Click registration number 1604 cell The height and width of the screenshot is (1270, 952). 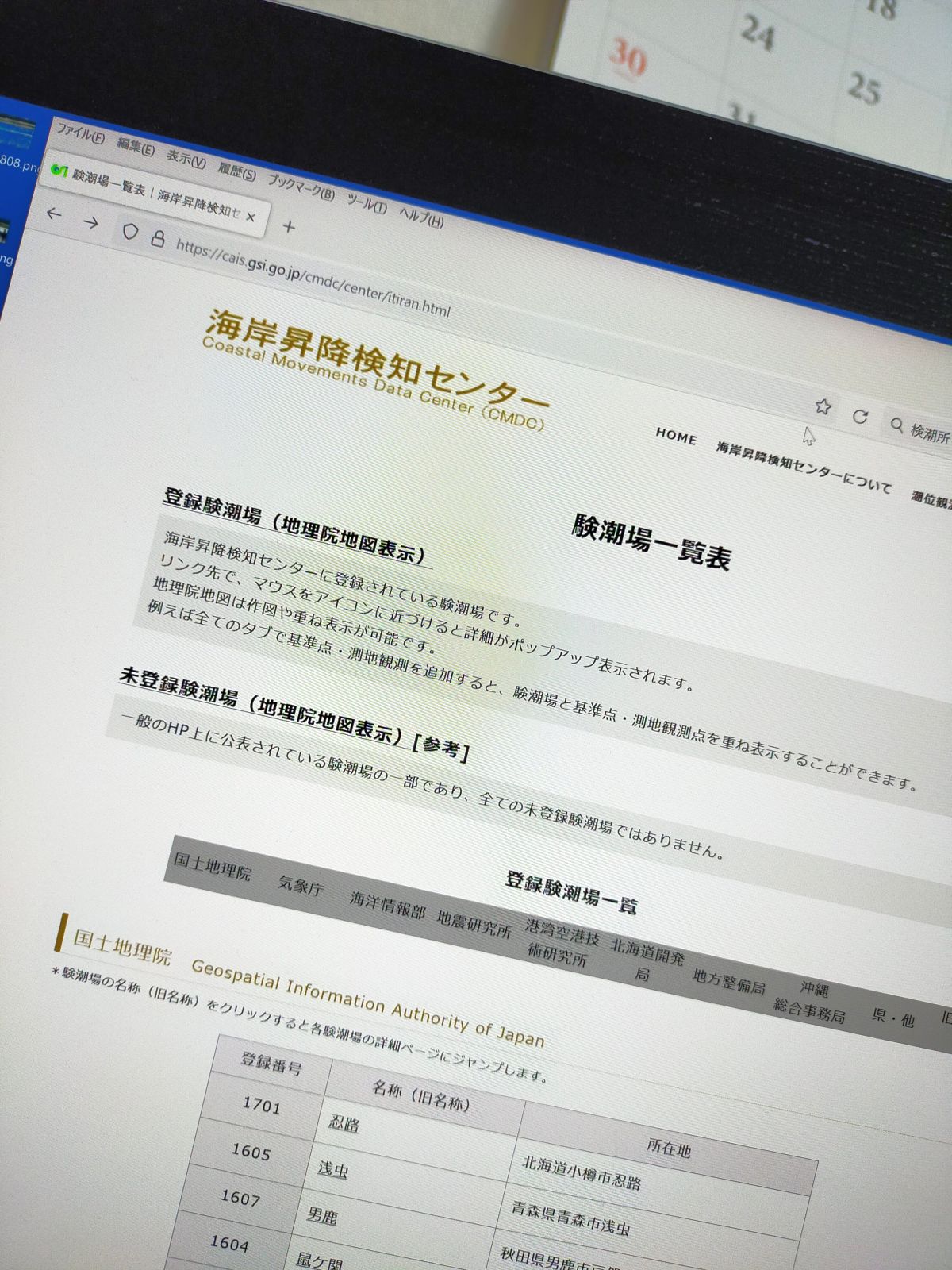(229, 1242)
